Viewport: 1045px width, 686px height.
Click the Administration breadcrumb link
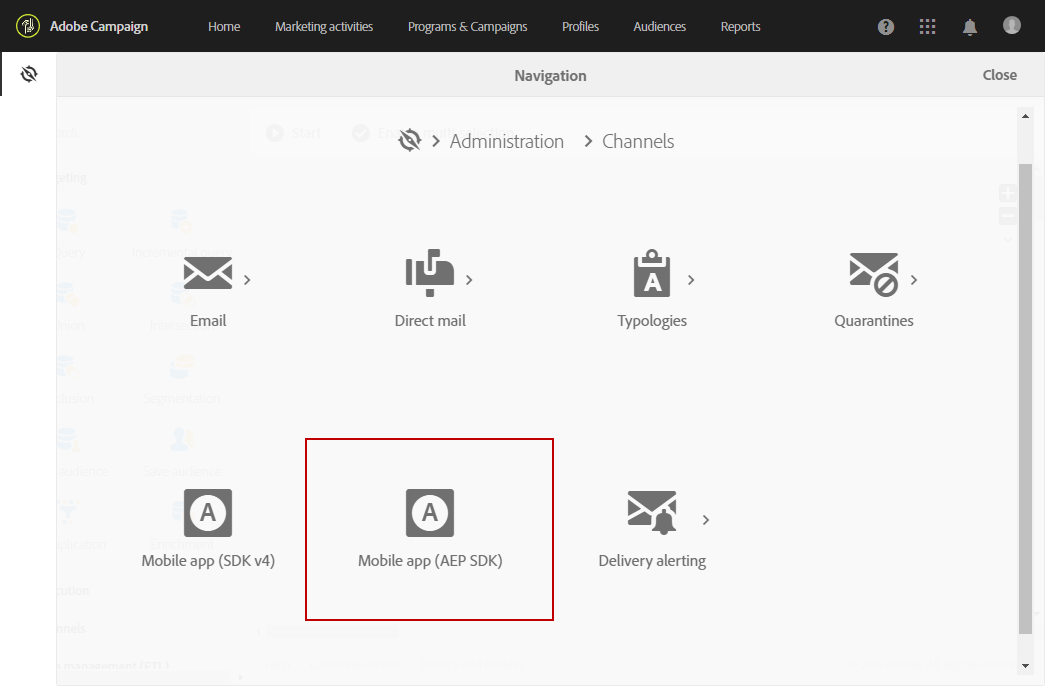coord(507,141)
